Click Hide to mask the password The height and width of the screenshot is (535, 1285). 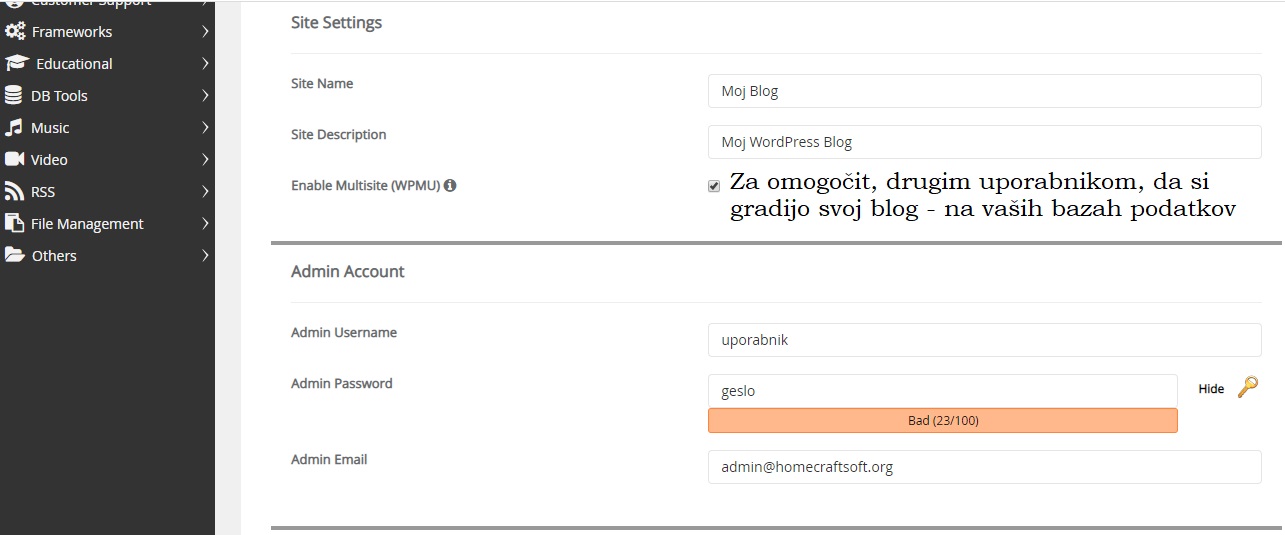point(1211,389)
